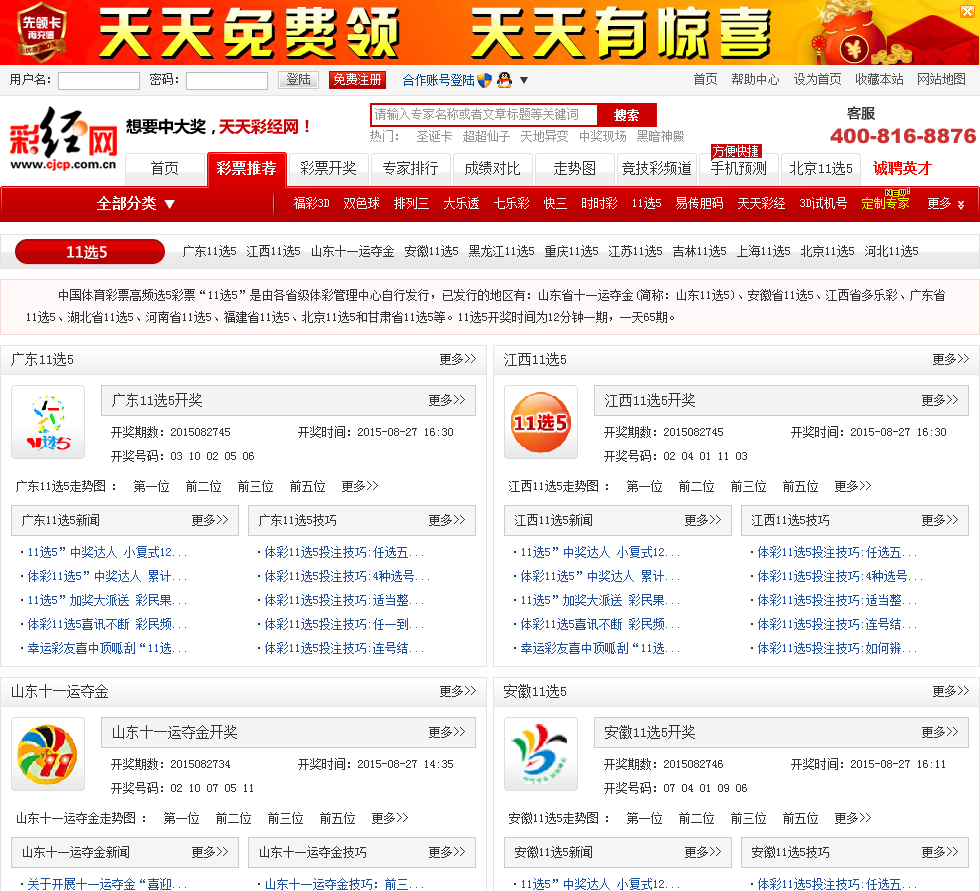Click hot keyword 黑暗神殿
This screenshot has width=980, height=891.
click(x=660, y=136)
